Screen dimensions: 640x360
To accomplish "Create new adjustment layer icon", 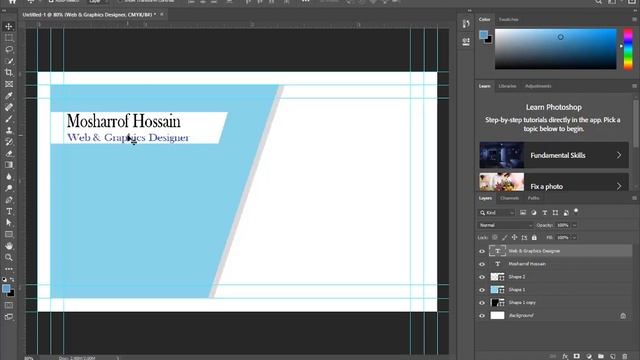I will coord(589,356).
